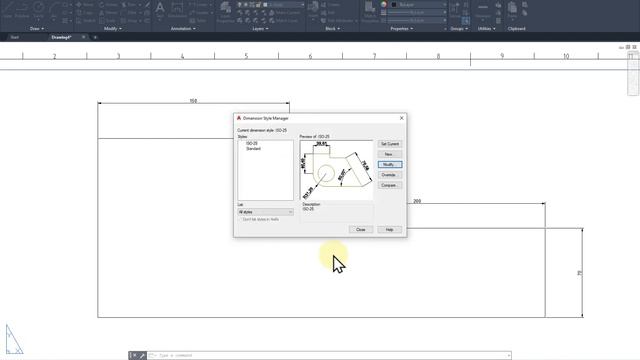Click the Move tool in Modify panel
Screen dimensions: 640x360
(x=85, y=5)
